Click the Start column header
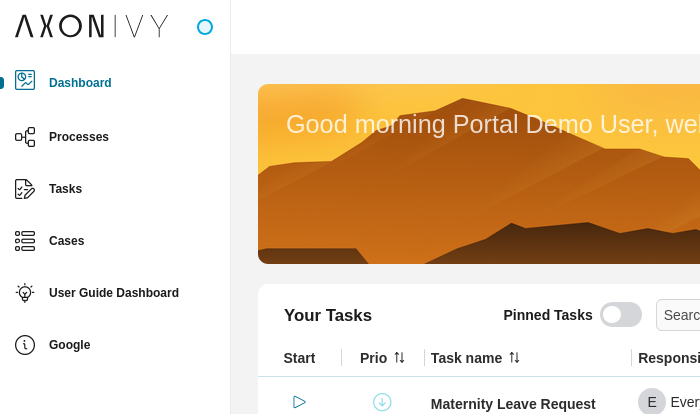This screenshot has width=700, height=414. (x=299, y=358)
